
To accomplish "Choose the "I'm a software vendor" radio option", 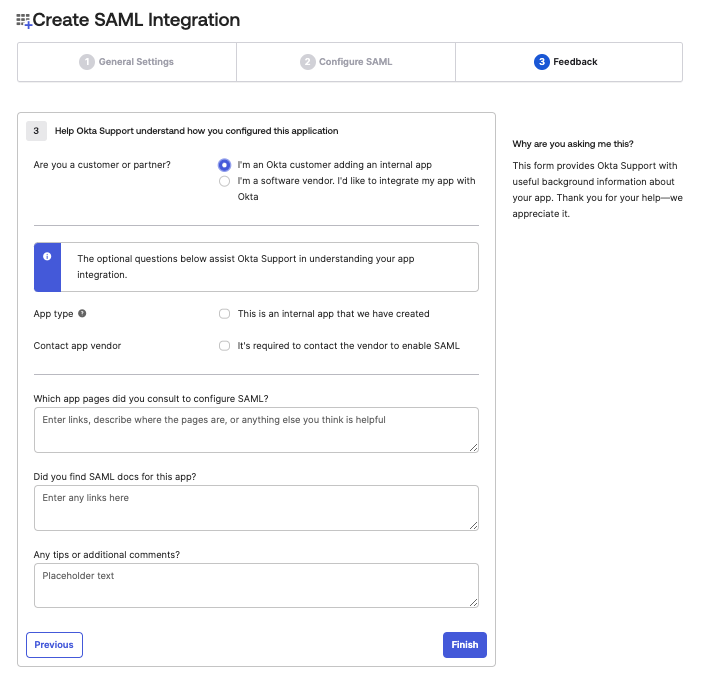I will 225,181.
